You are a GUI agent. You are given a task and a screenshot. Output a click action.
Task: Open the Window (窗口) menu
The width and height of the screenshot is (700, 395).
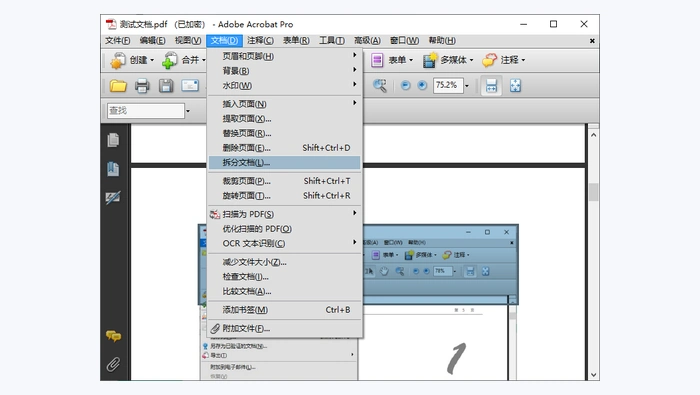click(x=404, y=41)
